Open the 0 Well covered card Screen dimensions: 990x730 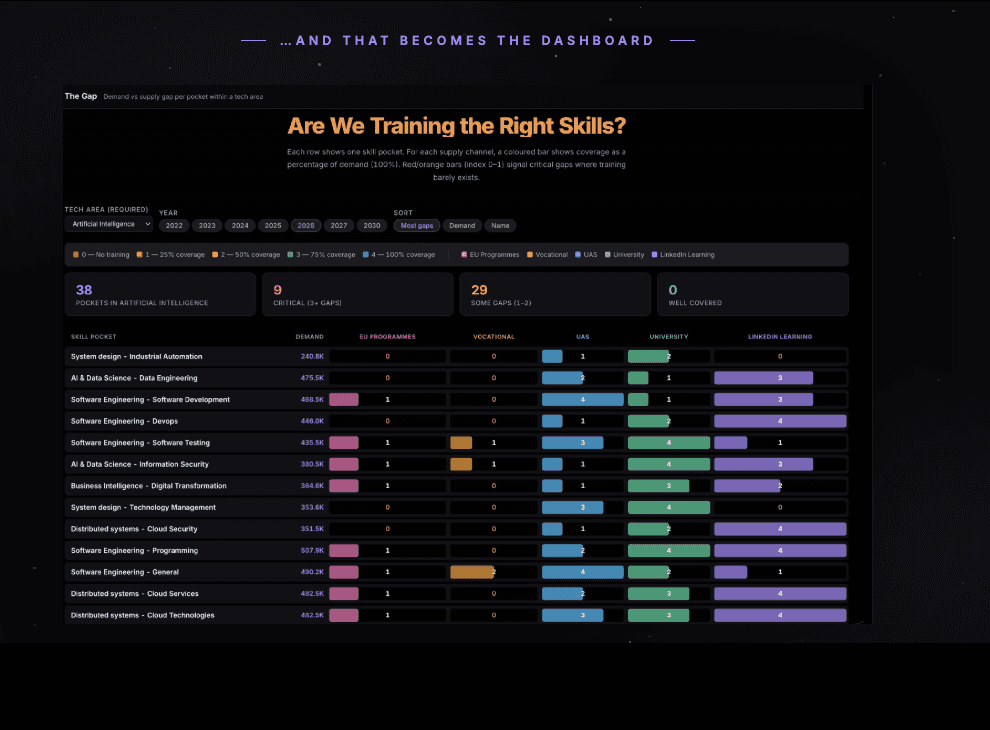click(x=753, y=294)
